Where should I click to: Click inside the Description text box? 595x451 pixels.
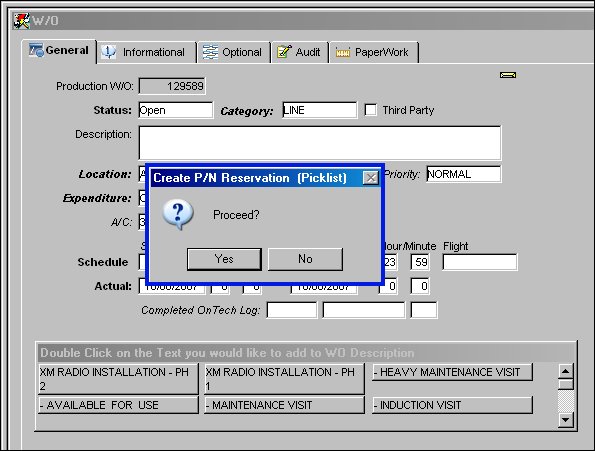click(x=320, y=143)
